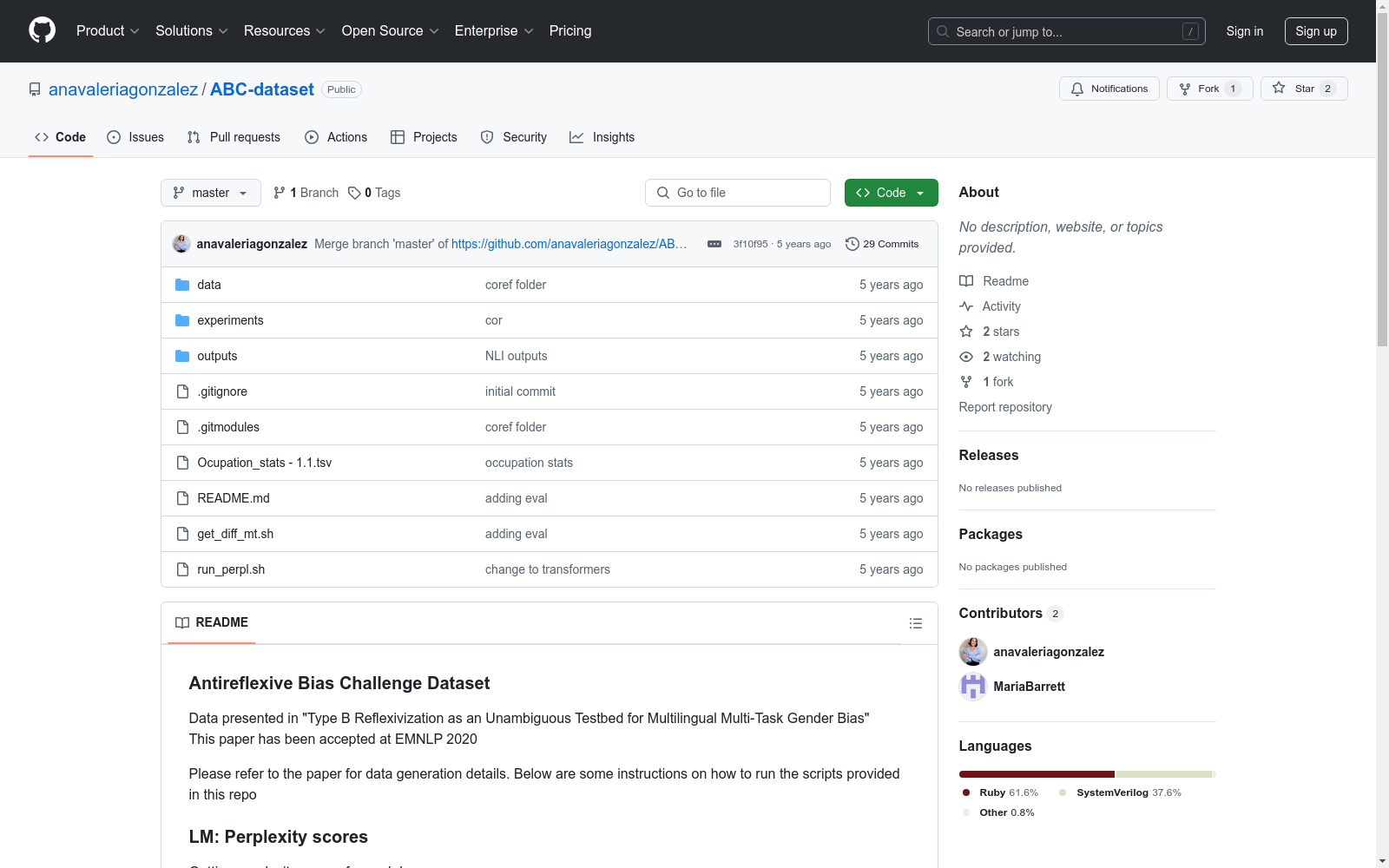This screenshot has width=1389, height=868.
Task: Expand the Product menu
Action: point(108,31)
